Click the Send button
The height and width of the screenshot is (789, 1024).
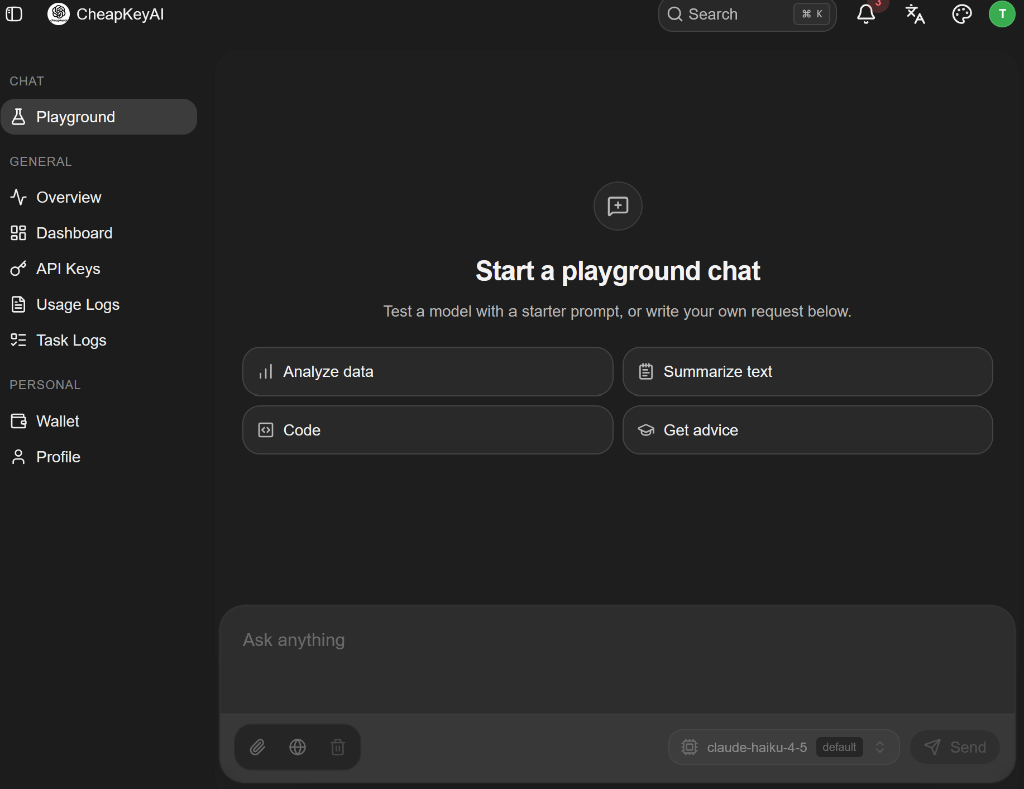955,747
